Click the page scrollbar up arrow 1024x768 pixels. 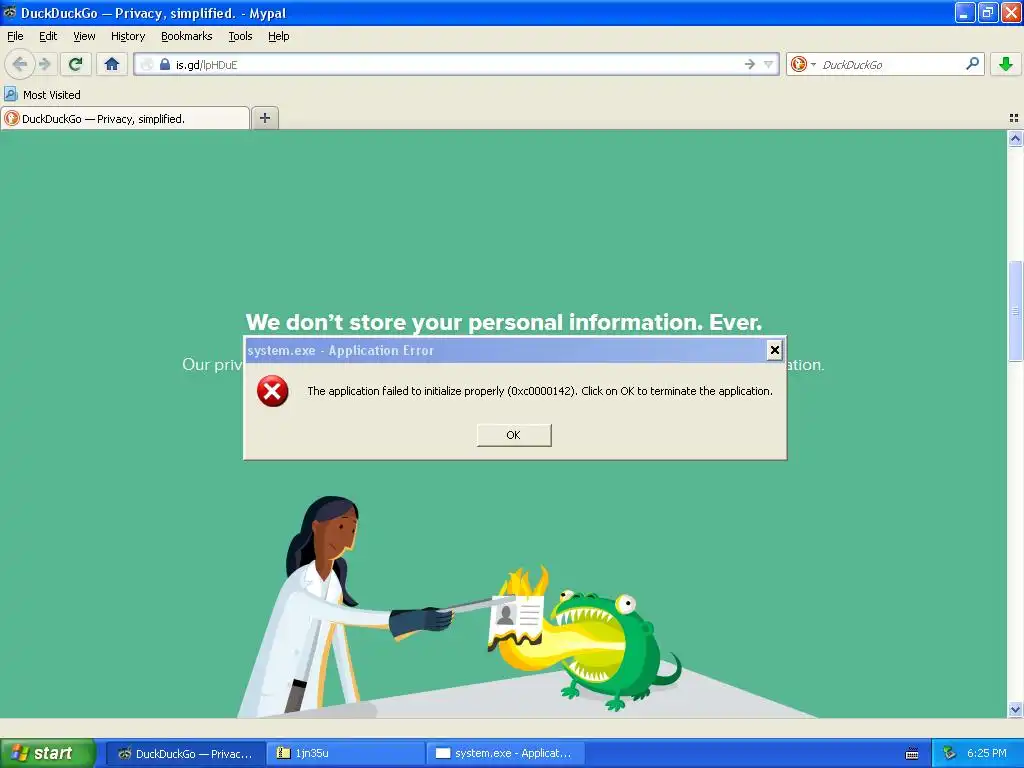click(1015, 138)
